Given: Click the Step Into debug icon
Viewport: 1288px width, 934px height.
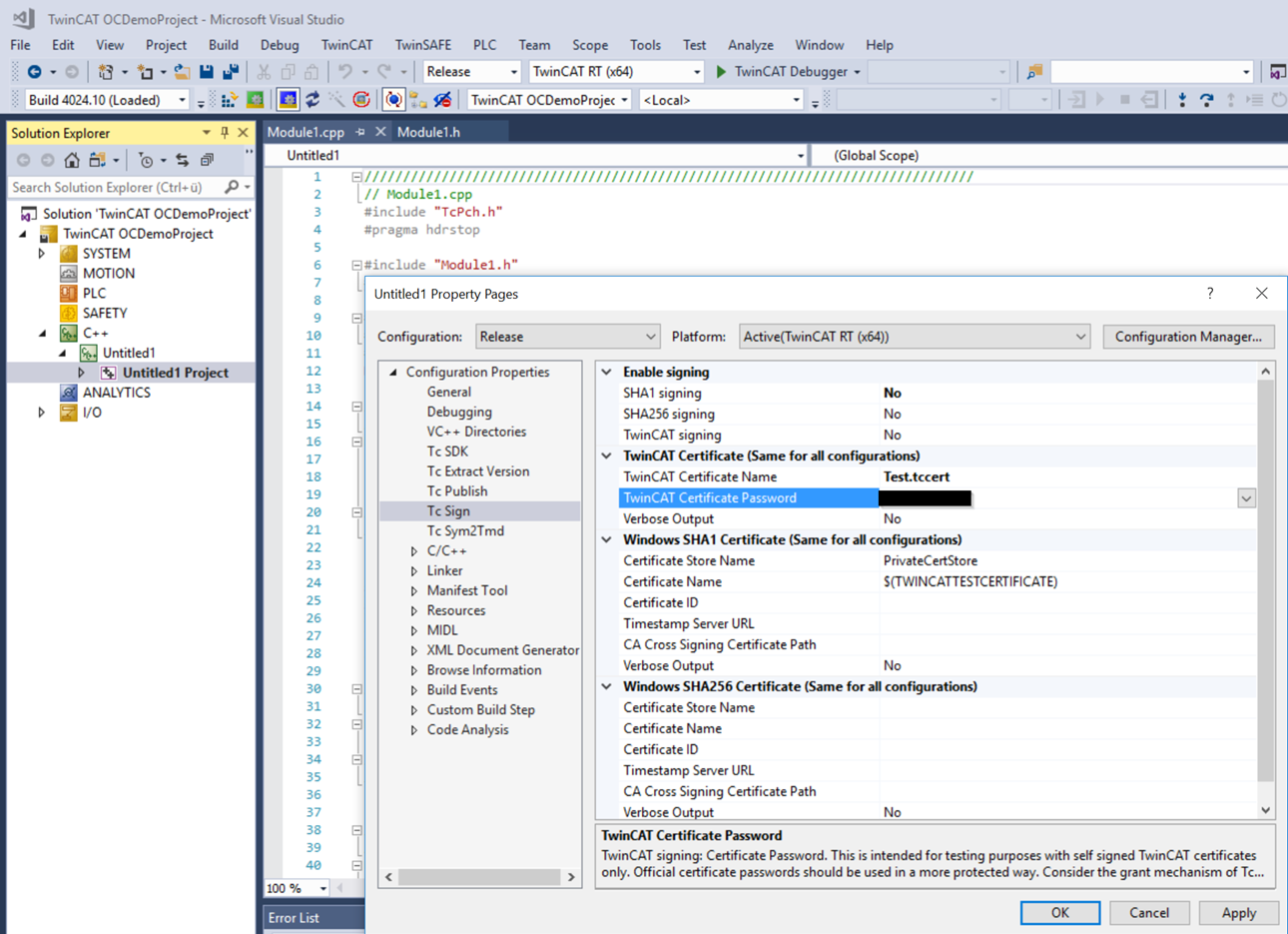Looking at the screenshot, I should [x=1182, y=100].
